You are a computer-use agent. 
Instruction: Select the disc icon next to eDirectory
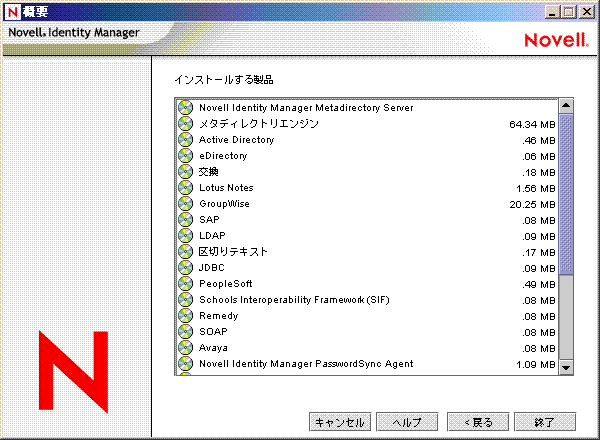point(186,156)
